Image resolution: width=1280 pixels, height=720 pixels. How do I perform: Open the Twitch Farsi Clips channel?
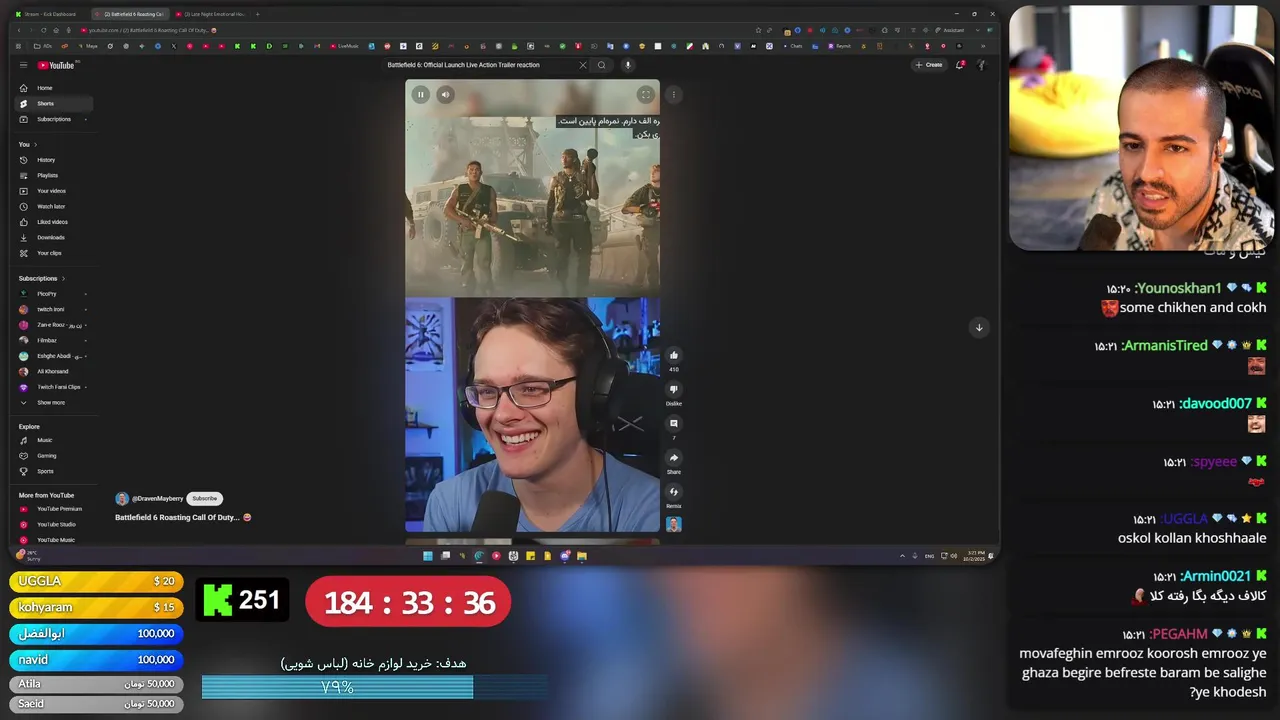tap(54, 387)
